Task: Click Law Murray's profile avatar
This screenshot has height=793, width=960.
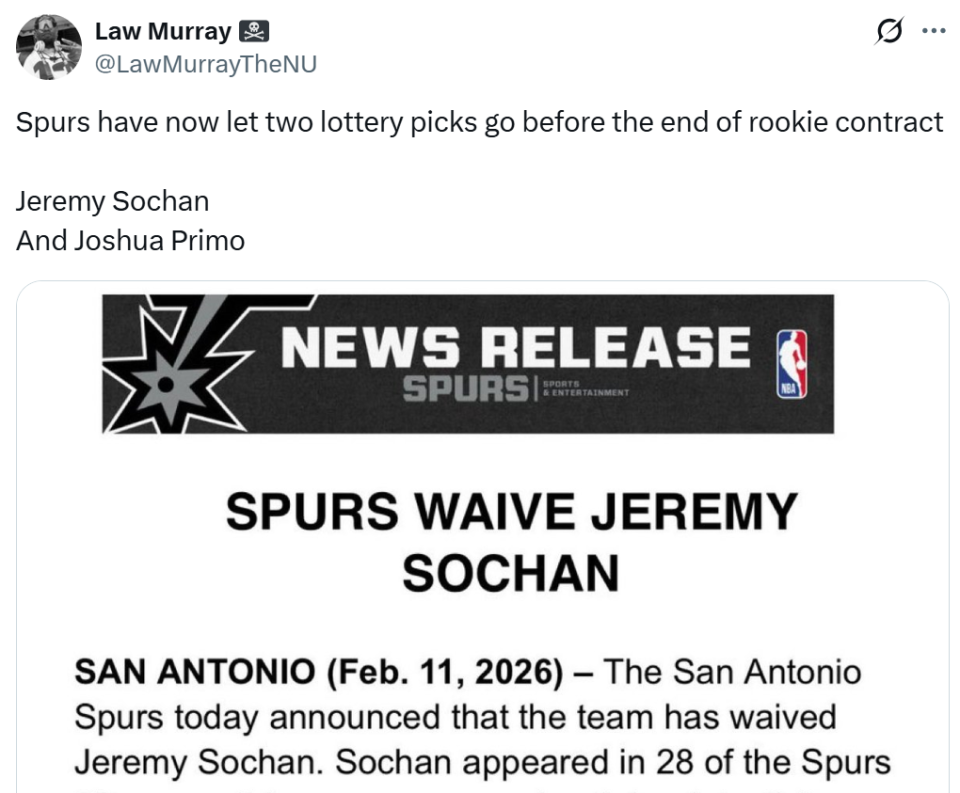Action: 49,47
